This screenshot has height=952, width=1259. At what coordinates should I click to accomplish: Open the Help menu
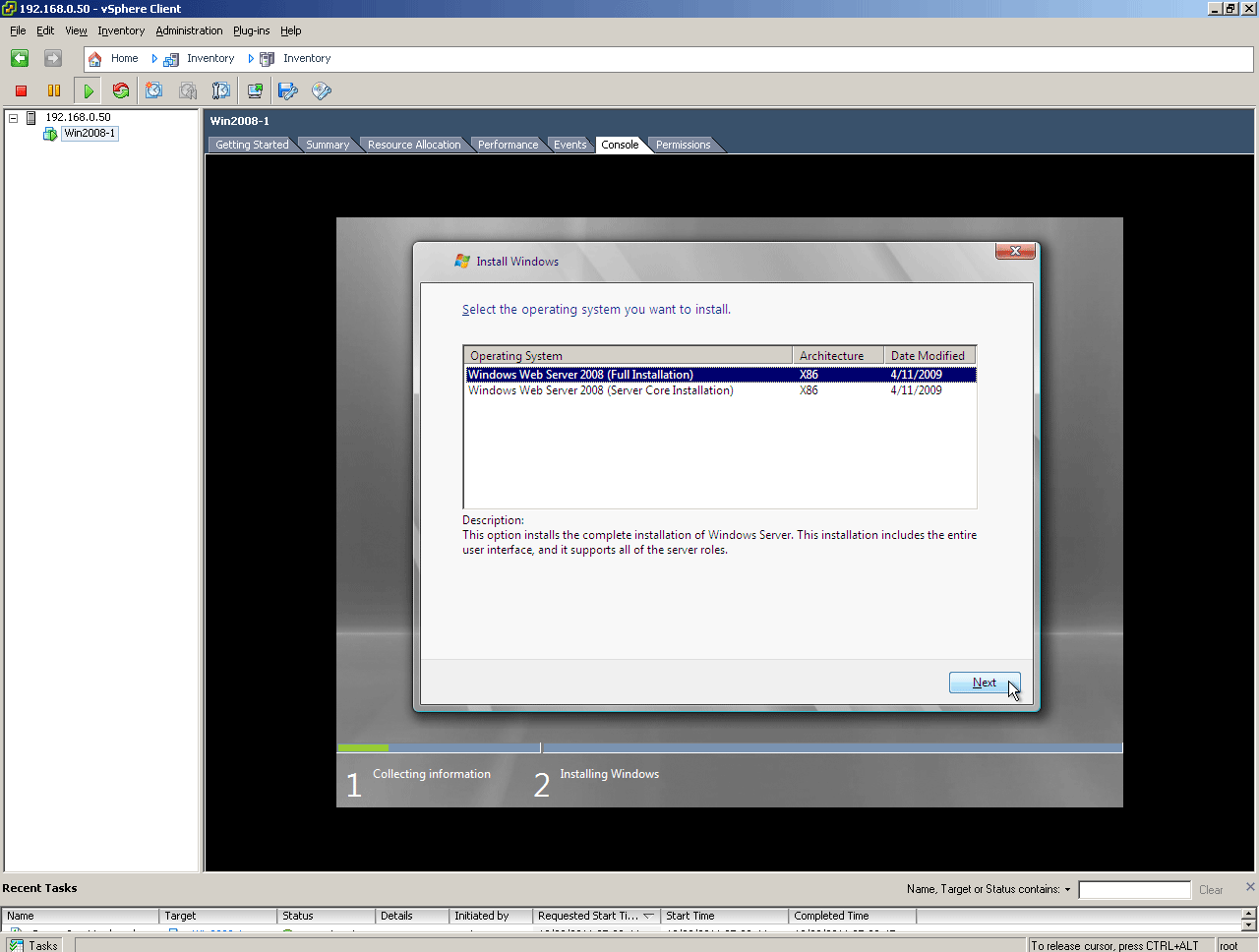click(290, 30)
